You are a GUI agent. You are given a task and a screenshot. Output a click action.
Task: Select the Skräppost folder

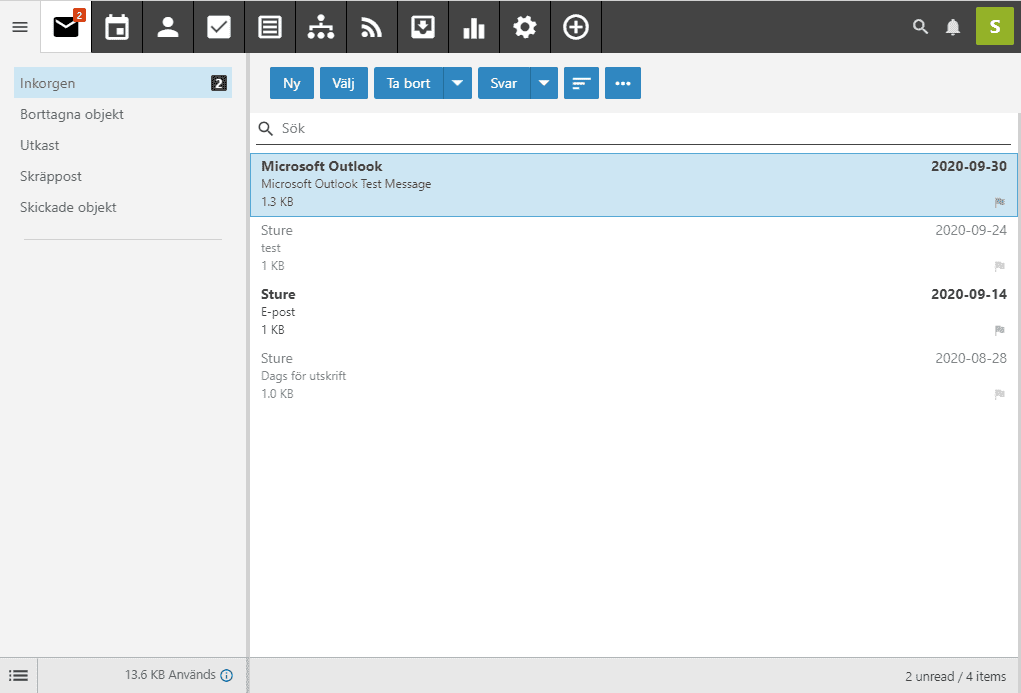(x=51, y=176)
